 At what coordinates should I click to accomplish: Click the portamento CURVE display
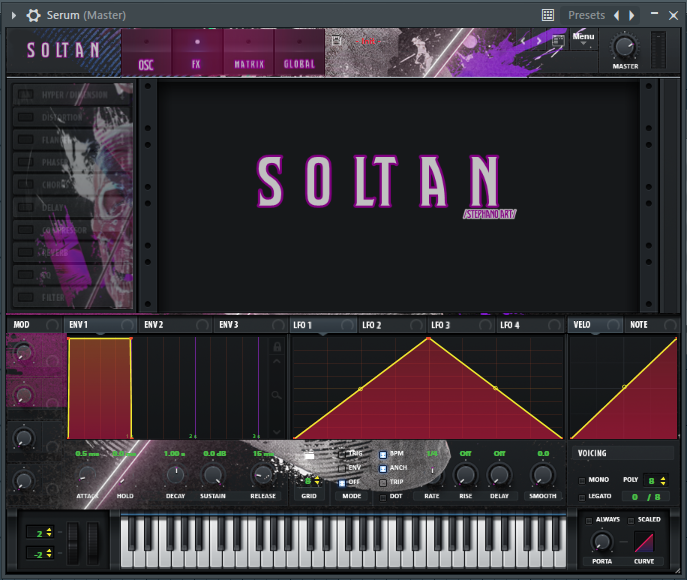coord(644,542)
